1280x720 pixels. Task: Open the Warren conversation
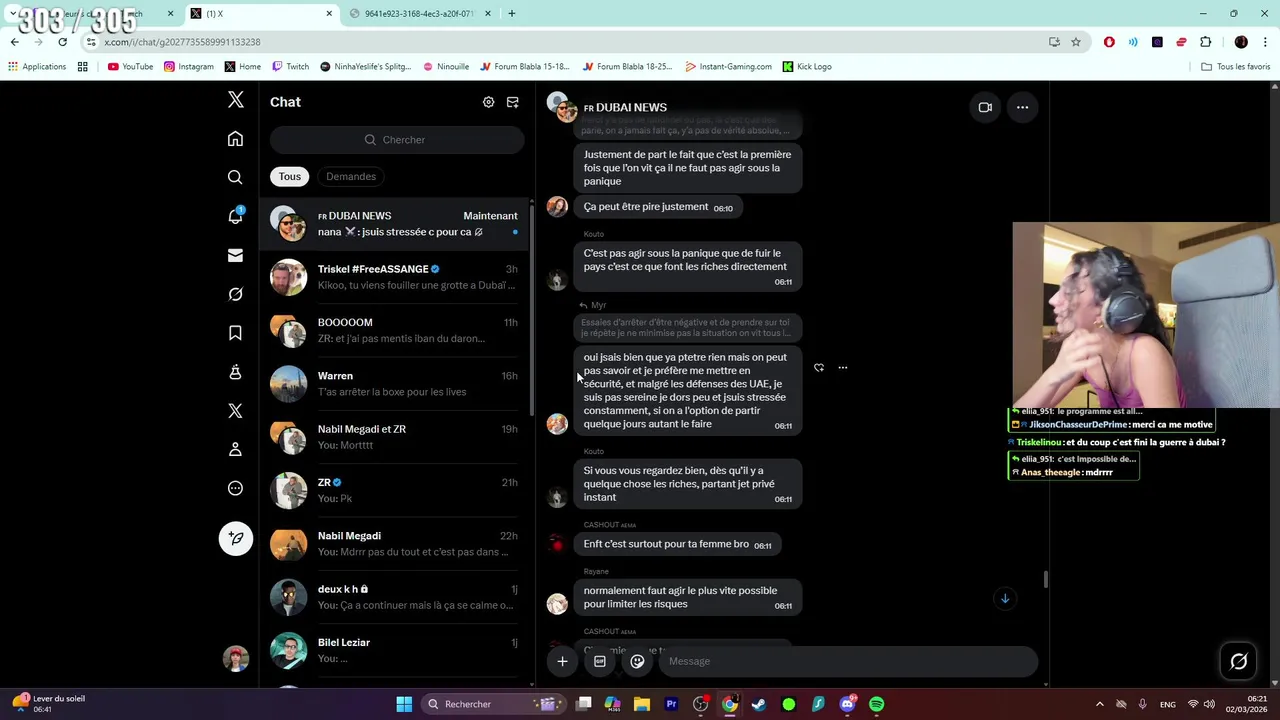click(396, 384)
